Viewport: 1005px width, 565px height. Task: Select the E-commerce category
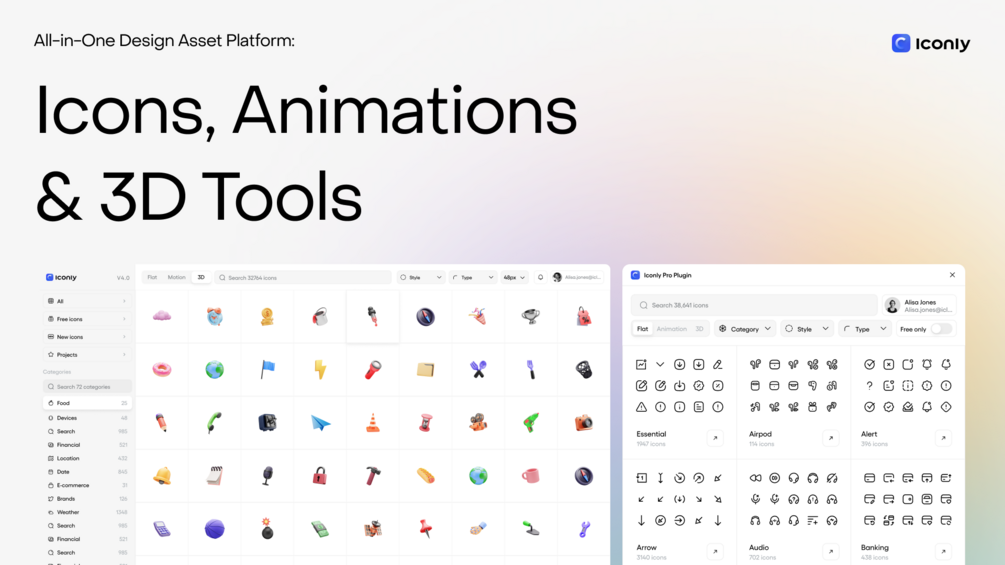[87, 485]
